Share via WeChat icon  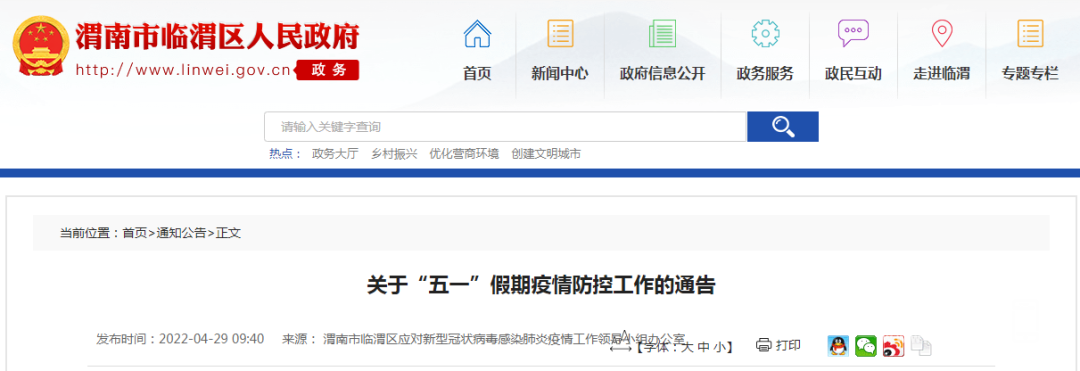point(866,346)
